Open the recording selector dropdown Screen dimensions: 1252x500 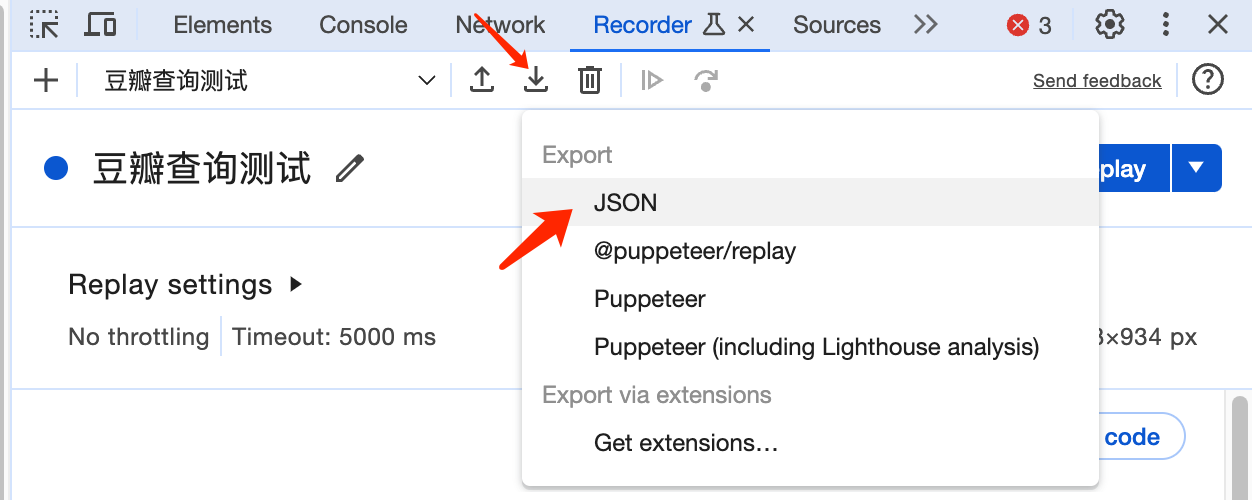tap(427, 81)
